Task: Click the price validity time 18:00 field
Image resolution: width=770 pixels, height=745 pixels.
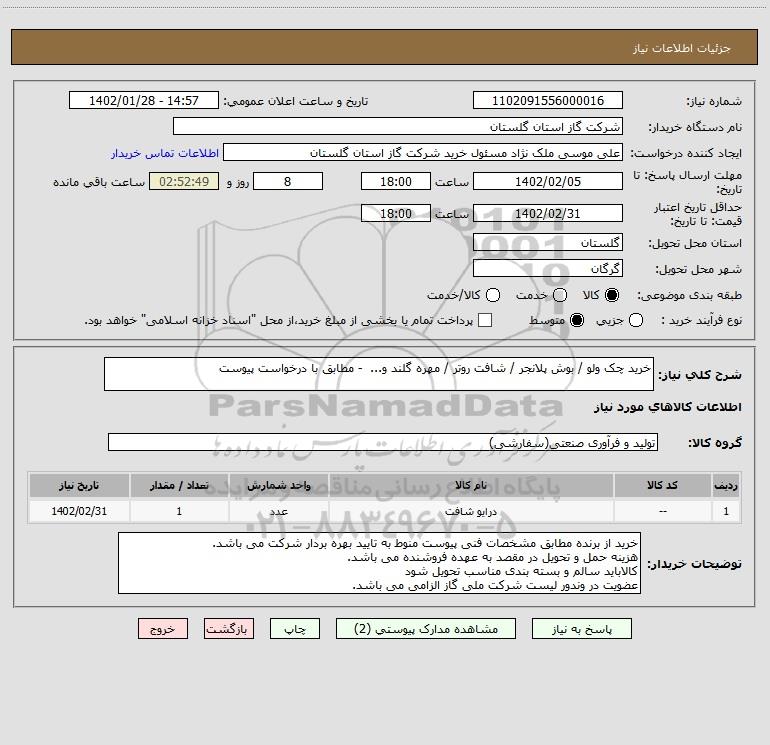Action: pos(396,213)
